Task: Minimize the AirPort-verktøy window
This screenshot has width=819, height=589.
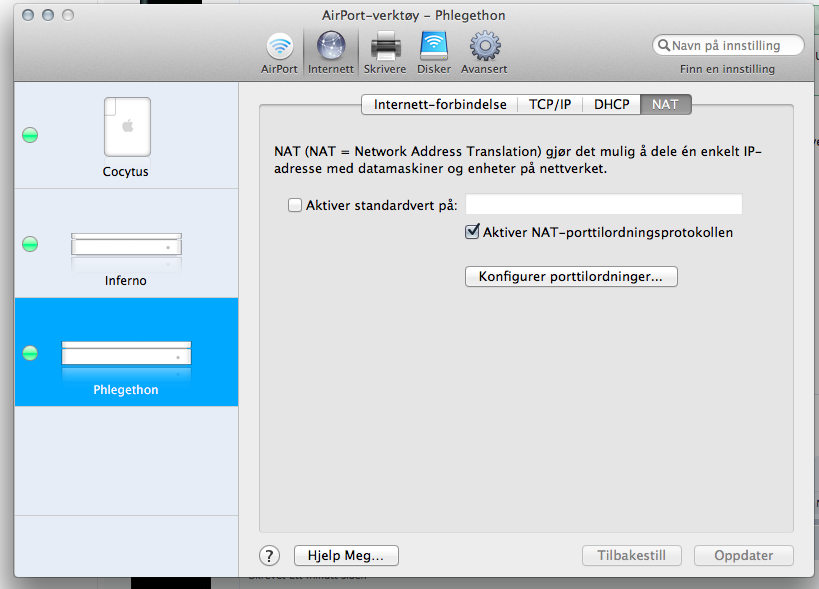Action: (x=48, y=15)
